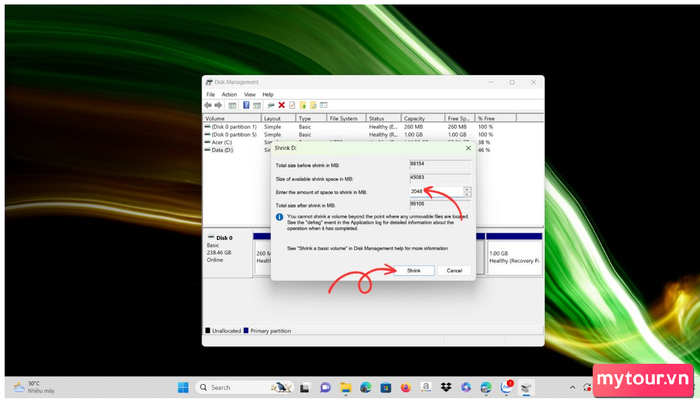Viewport: 700px width, 405px height.
Task: Click the Windows Start button
Action: [x=184, y=387]
